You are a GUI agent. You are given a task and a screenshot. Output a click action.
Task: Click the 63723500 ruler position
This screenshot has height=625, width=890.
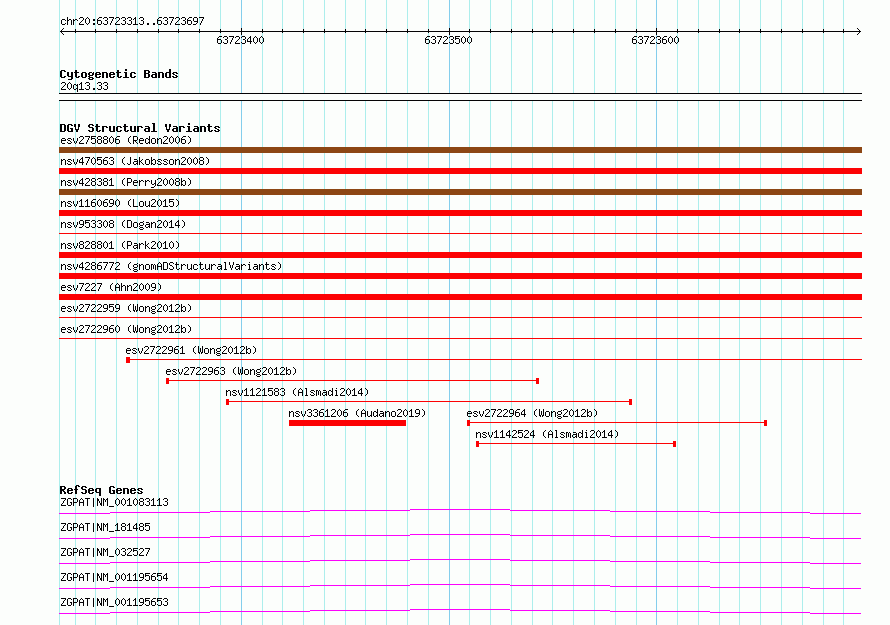448,40
